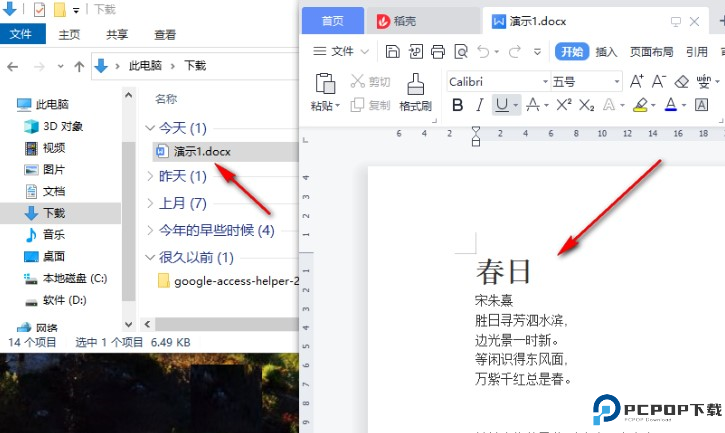
Task: Click the text effects outlined A icon
Action: coord(609,105)
